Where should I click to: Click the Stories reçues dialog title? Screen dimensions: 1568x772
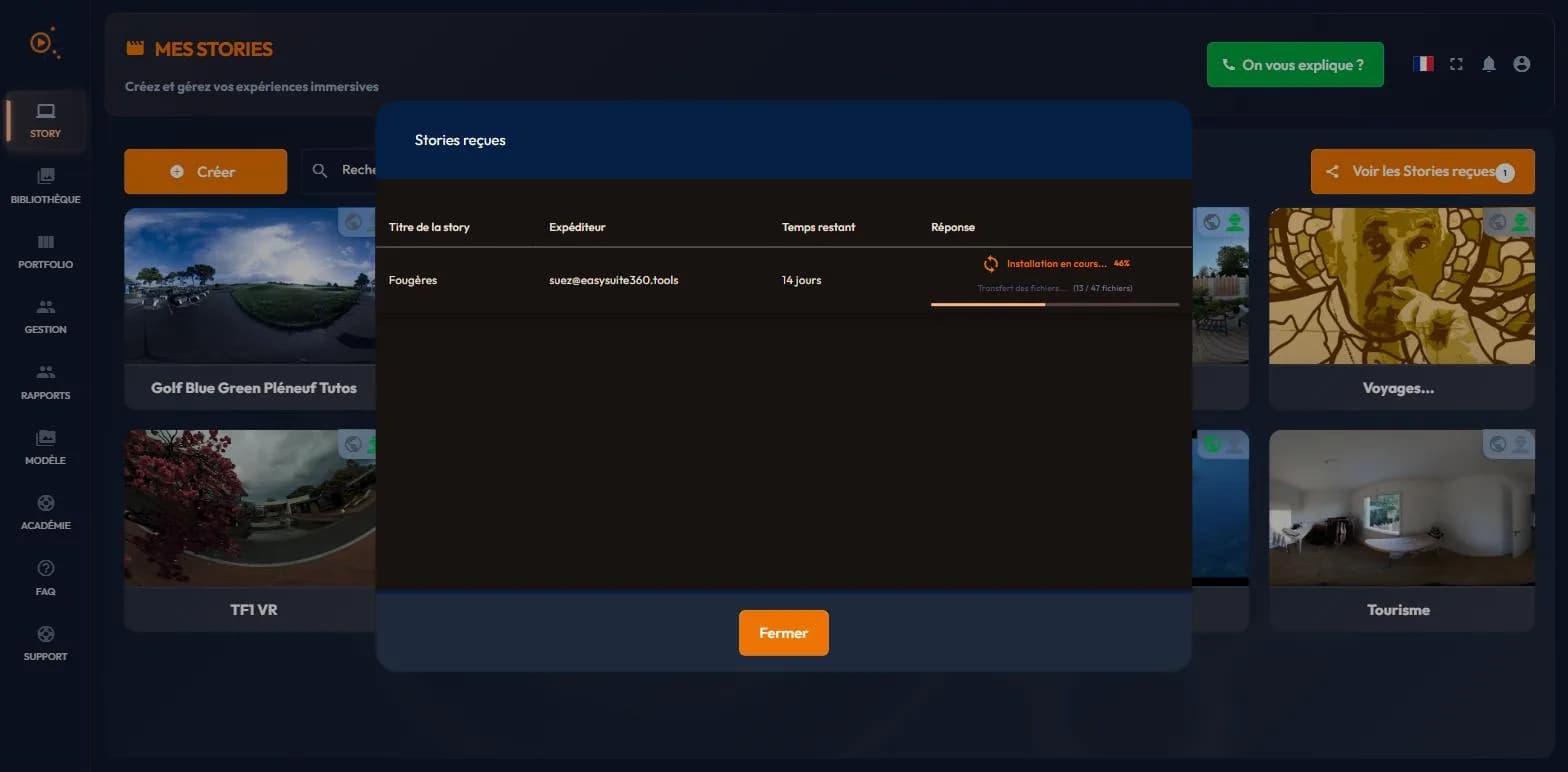[x=460, y=140]
